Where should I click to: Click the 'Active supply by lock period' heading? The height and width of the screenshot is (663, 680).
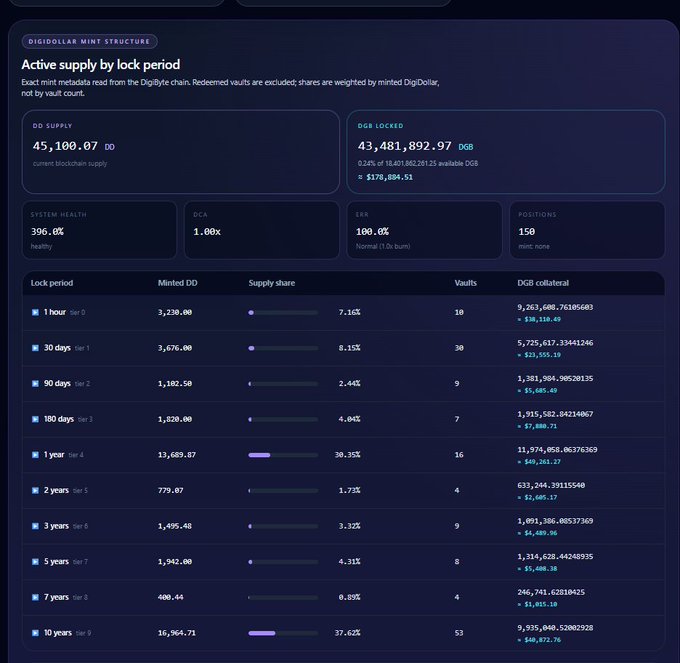(101, 65)
